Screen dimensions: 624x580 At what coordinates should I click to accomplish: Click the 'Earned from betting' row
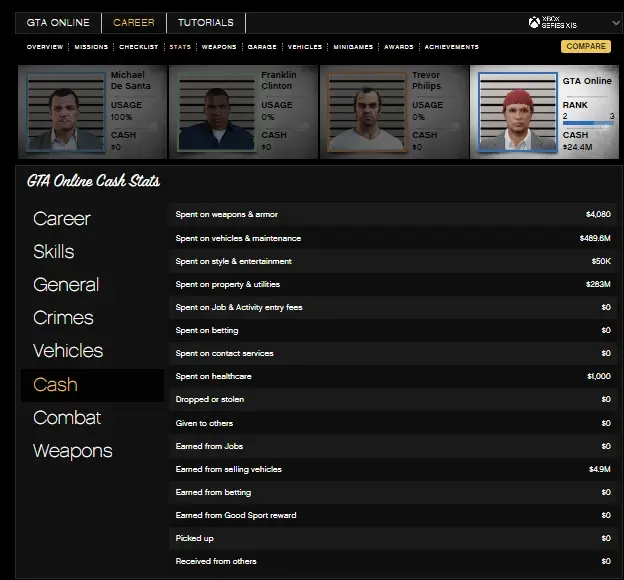coord(393,493)
